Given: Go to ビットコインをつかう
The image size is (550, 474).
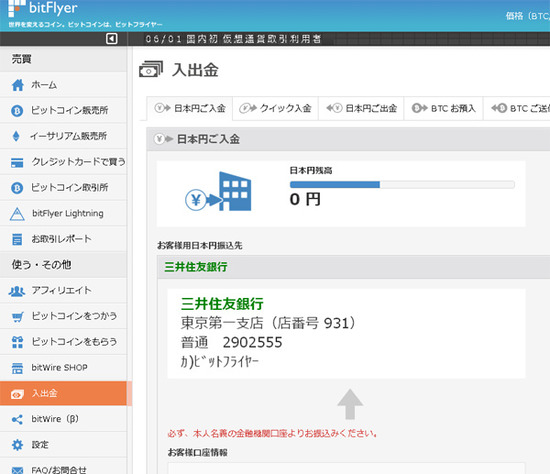Looking at the screenshot, I should (x=63, y=316).
